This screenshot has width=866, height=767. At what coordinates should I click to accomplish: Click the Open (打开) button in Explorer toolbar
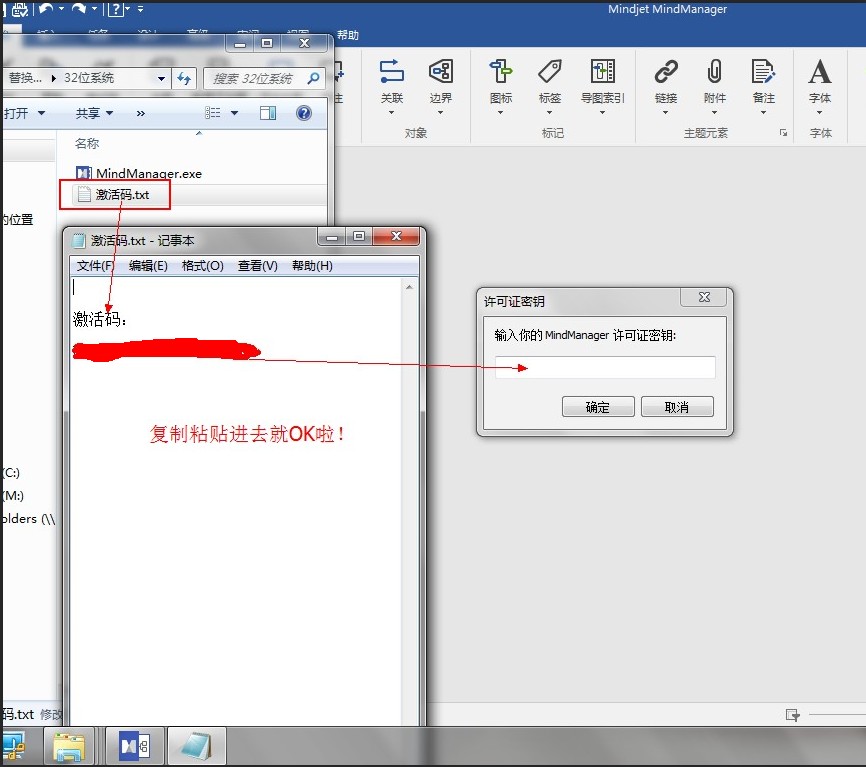click(24, 113)
